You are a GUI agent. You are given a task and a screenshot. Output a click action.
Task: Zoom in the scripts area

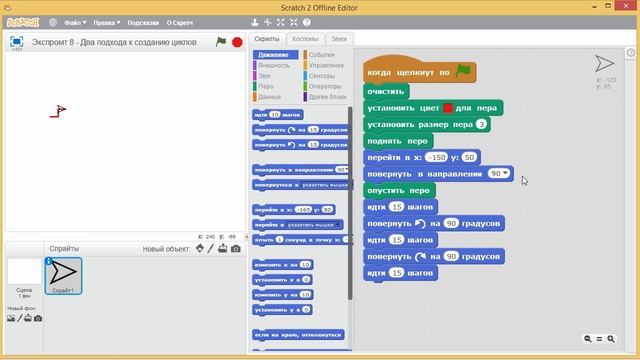[x=611, y=339]
